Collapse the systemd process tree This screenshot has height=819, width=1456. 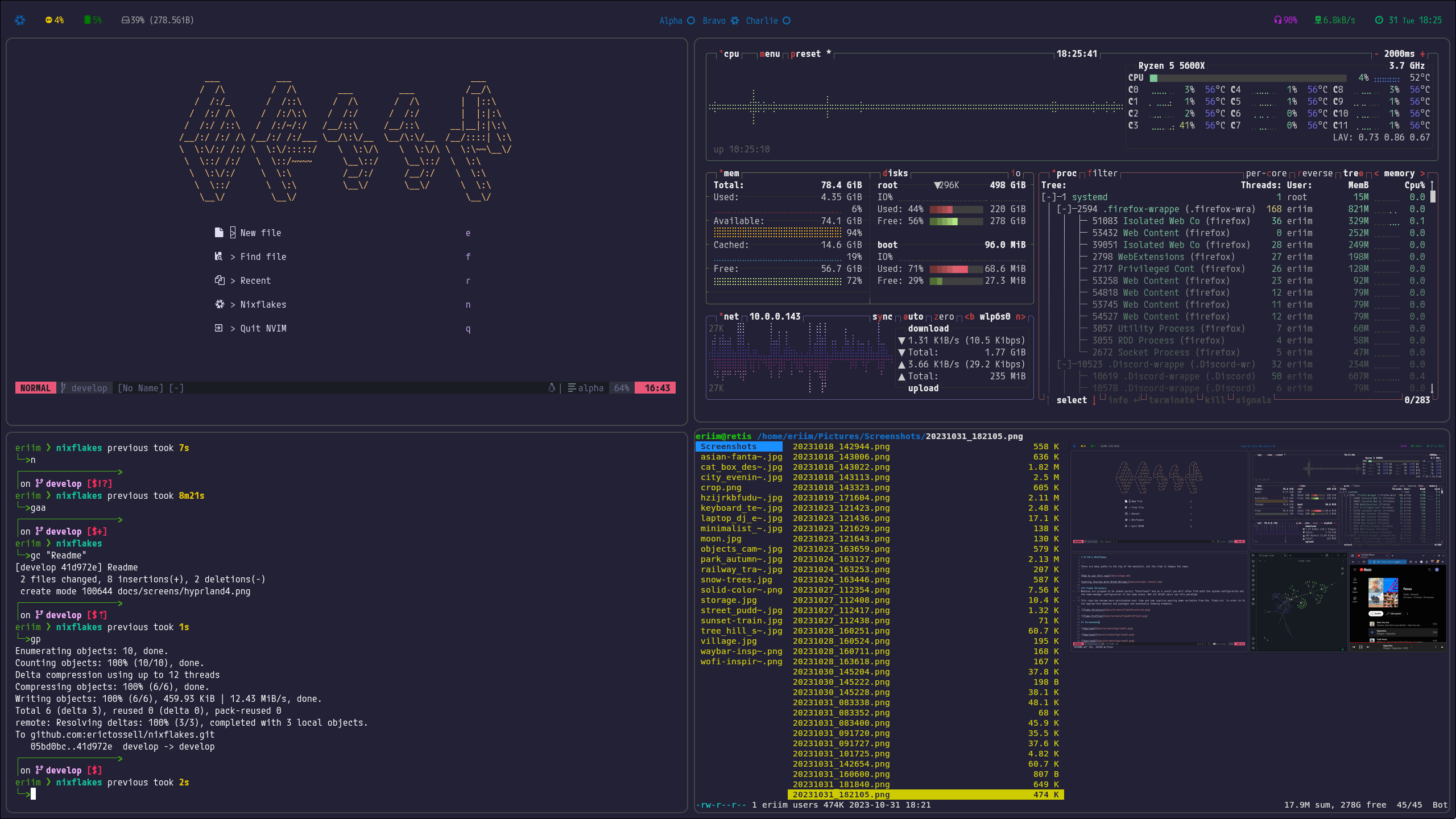(1048, 197)
